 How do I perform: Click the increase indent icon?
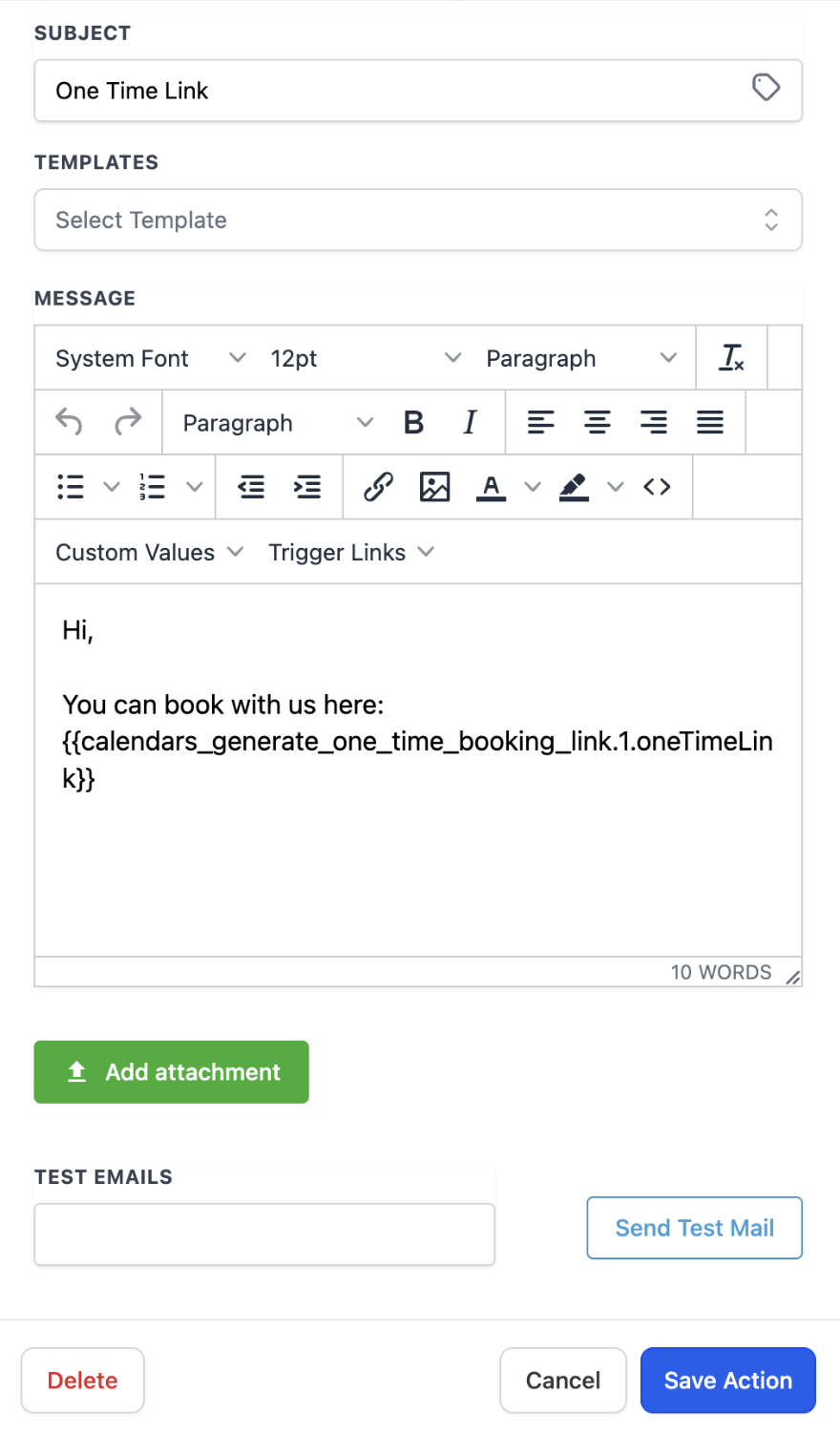click(307, 487)
